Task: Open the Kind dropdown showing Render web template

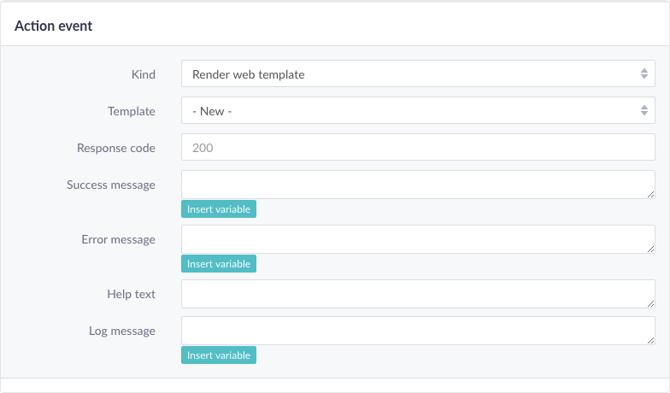Action: 418,74
